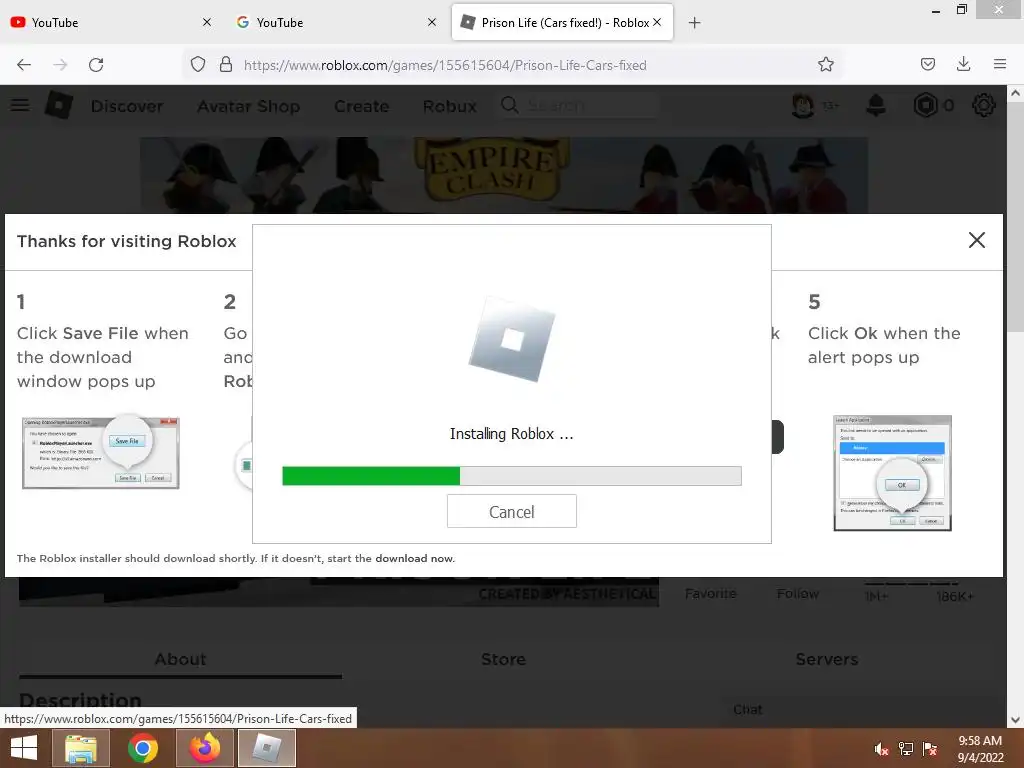The height and width of the screenshot is (768, 1024).
Task: Open the Pocket save icon
Action: [927, 64]
